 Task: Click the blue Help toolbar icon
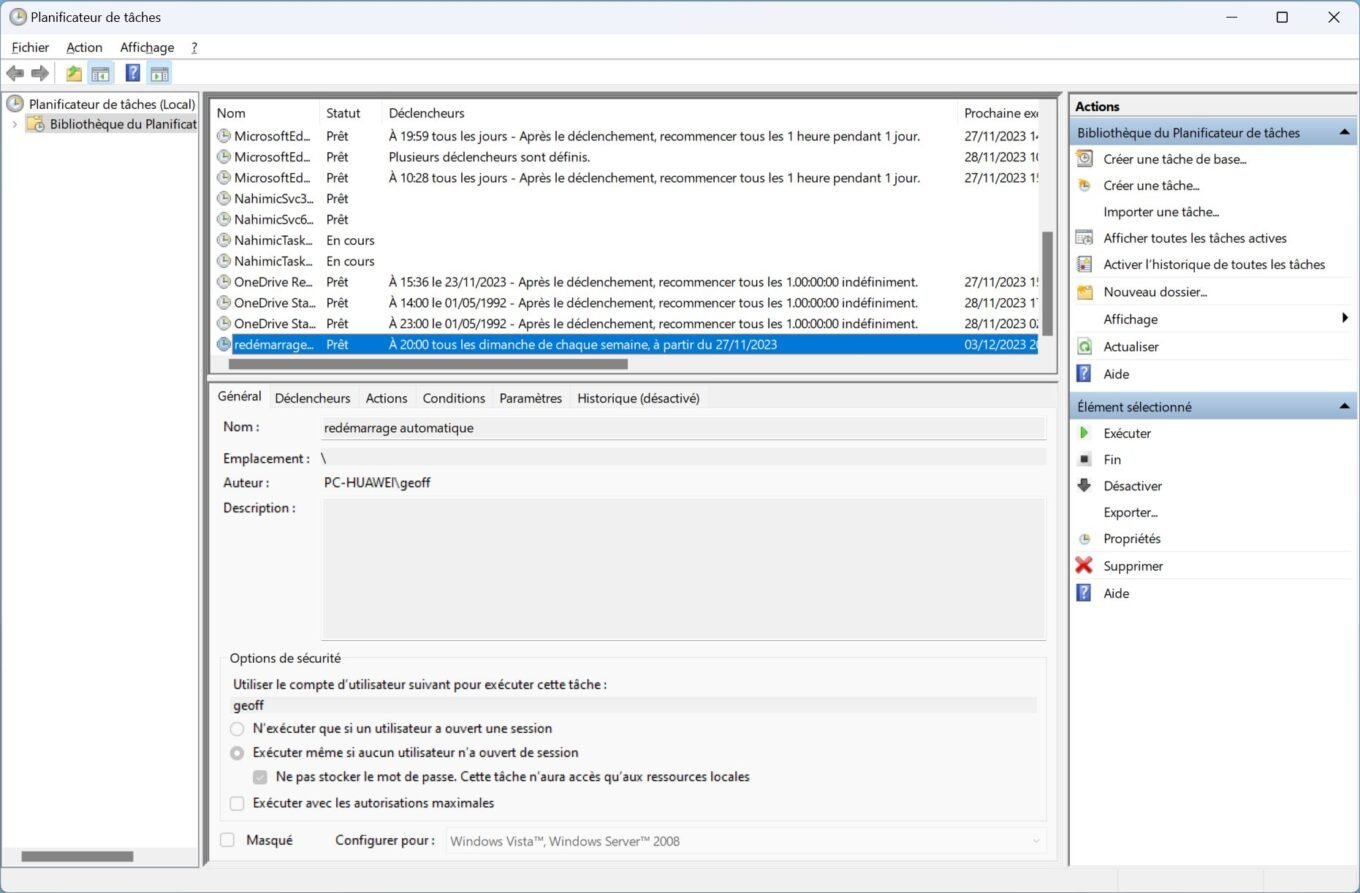[132, 73]
